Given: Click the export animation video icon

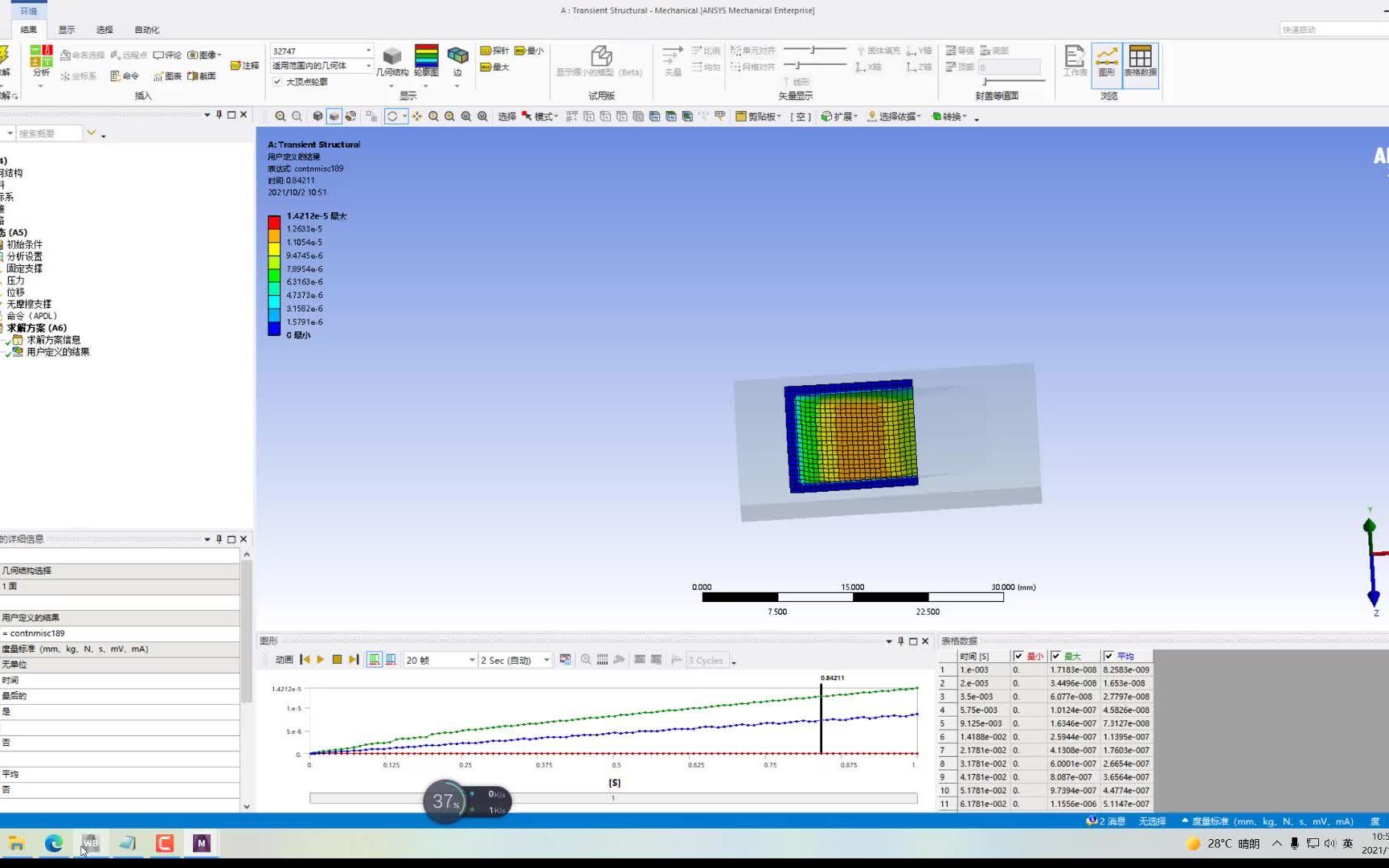Looking at the screenshot, I should tap(566, 660).
